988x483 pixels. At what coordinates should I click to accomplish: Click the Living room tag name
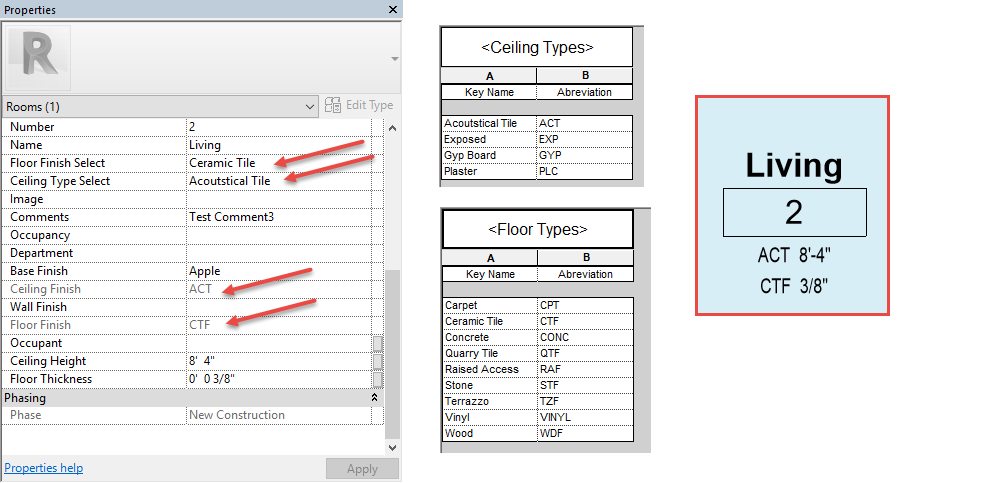[794, 165]
